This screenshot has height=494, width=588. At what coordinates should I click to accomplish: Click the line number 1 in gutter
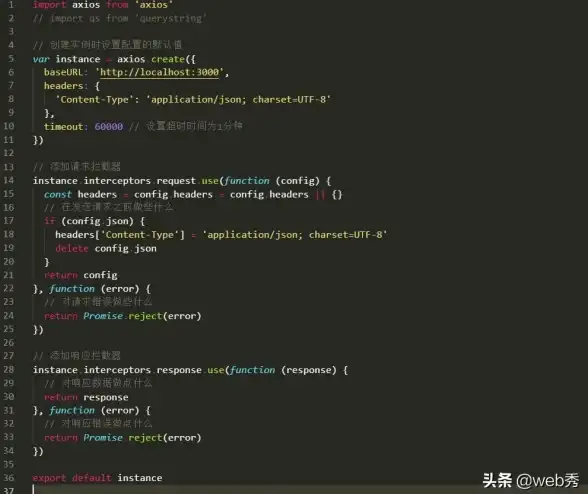point(11,5)
